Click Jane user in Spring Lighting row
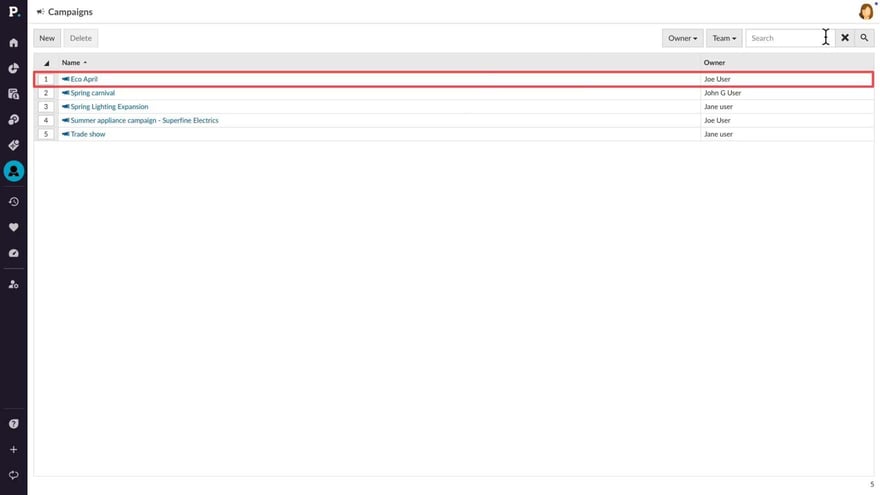Viewport: 880px width, 495px height. point(718,107)
